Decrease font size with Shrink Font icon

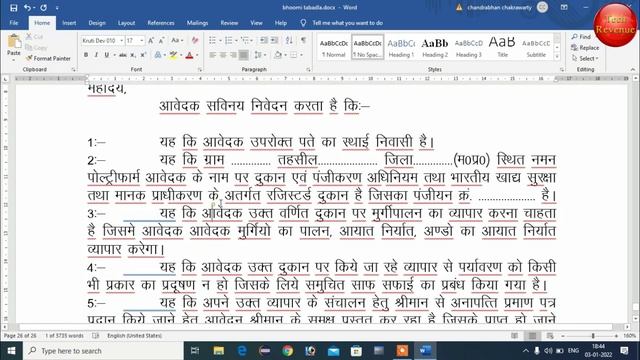[162, 40]
